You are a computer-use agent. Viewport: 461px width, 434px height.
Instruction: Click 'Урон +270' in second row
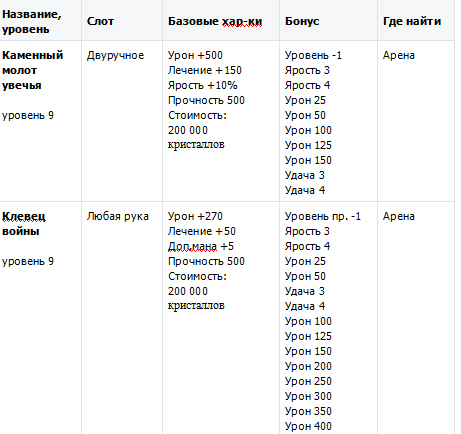[195, 216]
